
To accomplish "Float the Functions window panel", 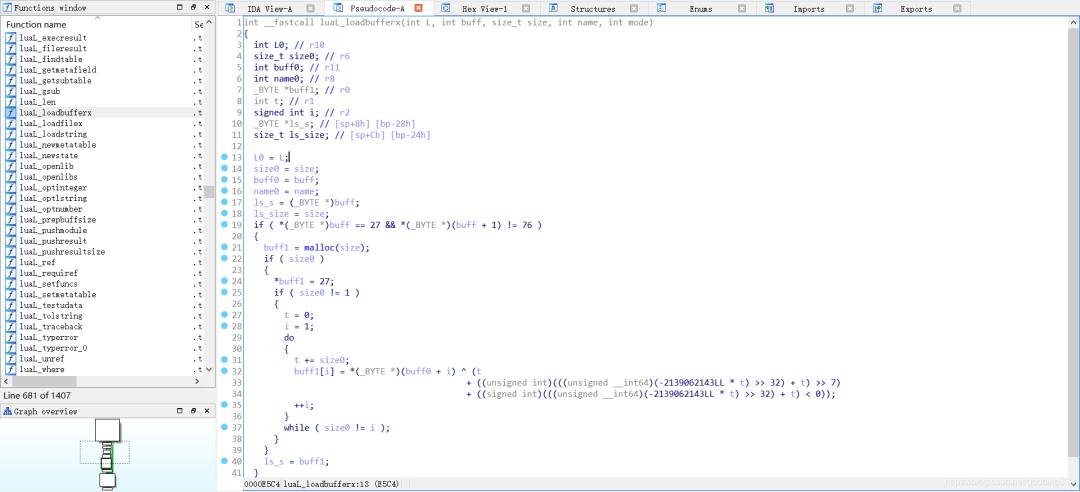I will tap(193, 7).
